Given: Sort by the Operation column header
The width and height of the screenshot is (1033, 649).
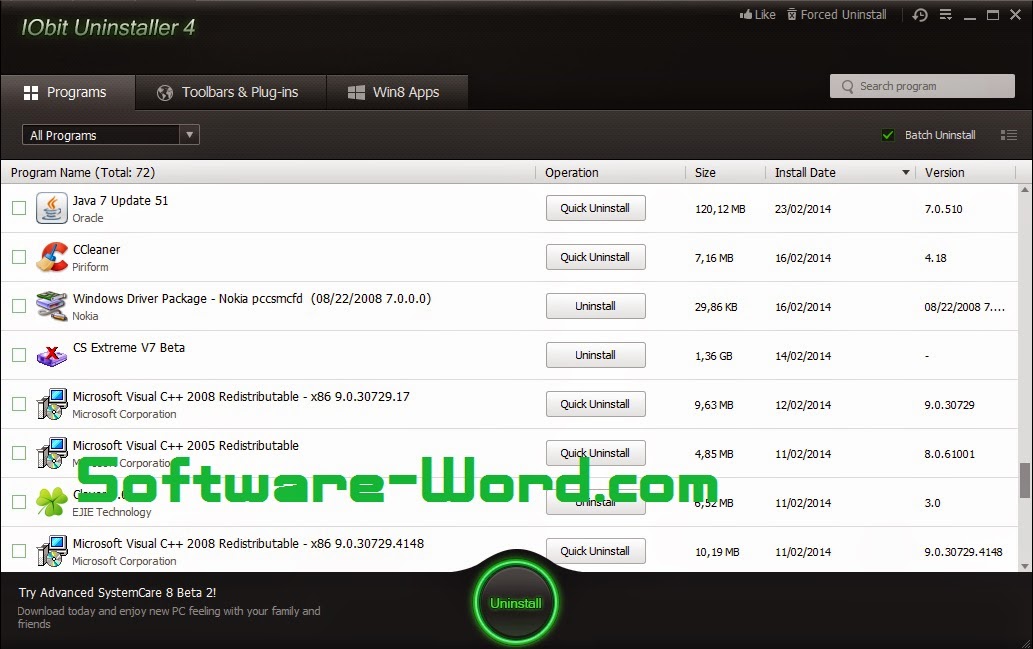Looking at the screenshot, I should [571, 173].
